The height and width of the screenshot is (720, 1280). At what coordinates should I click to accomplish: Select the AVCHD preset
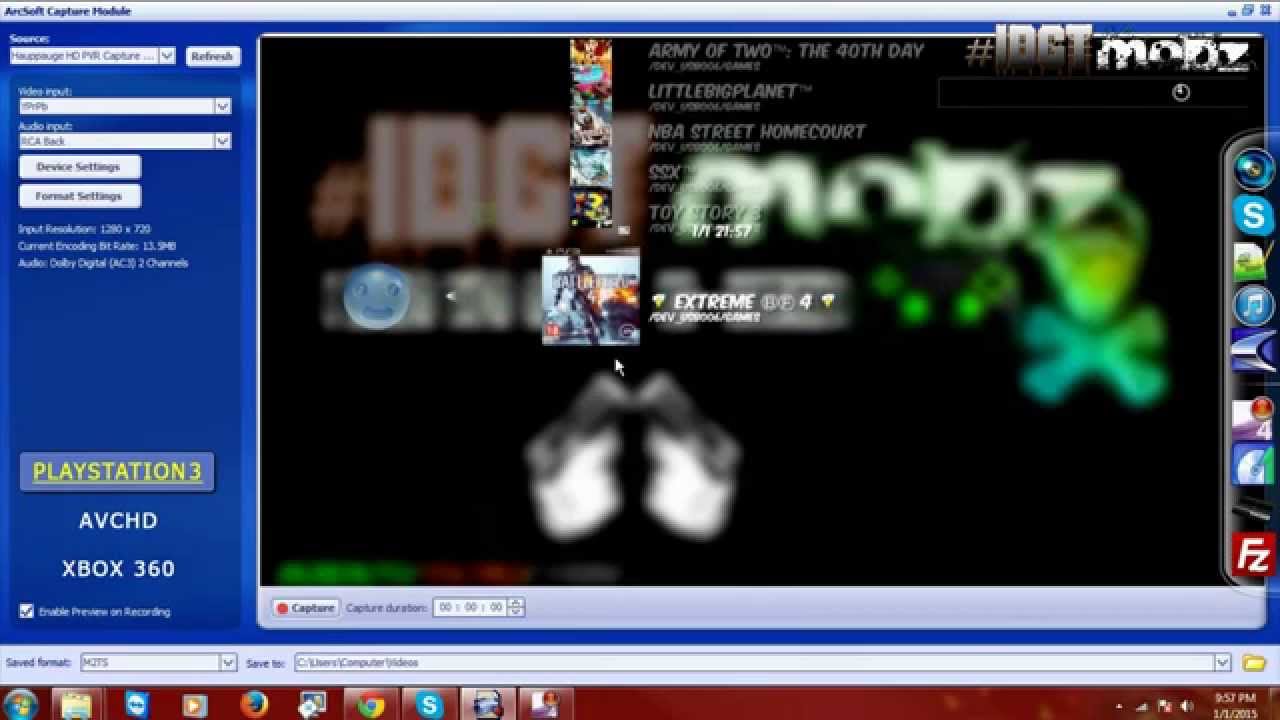pos(118,520)
